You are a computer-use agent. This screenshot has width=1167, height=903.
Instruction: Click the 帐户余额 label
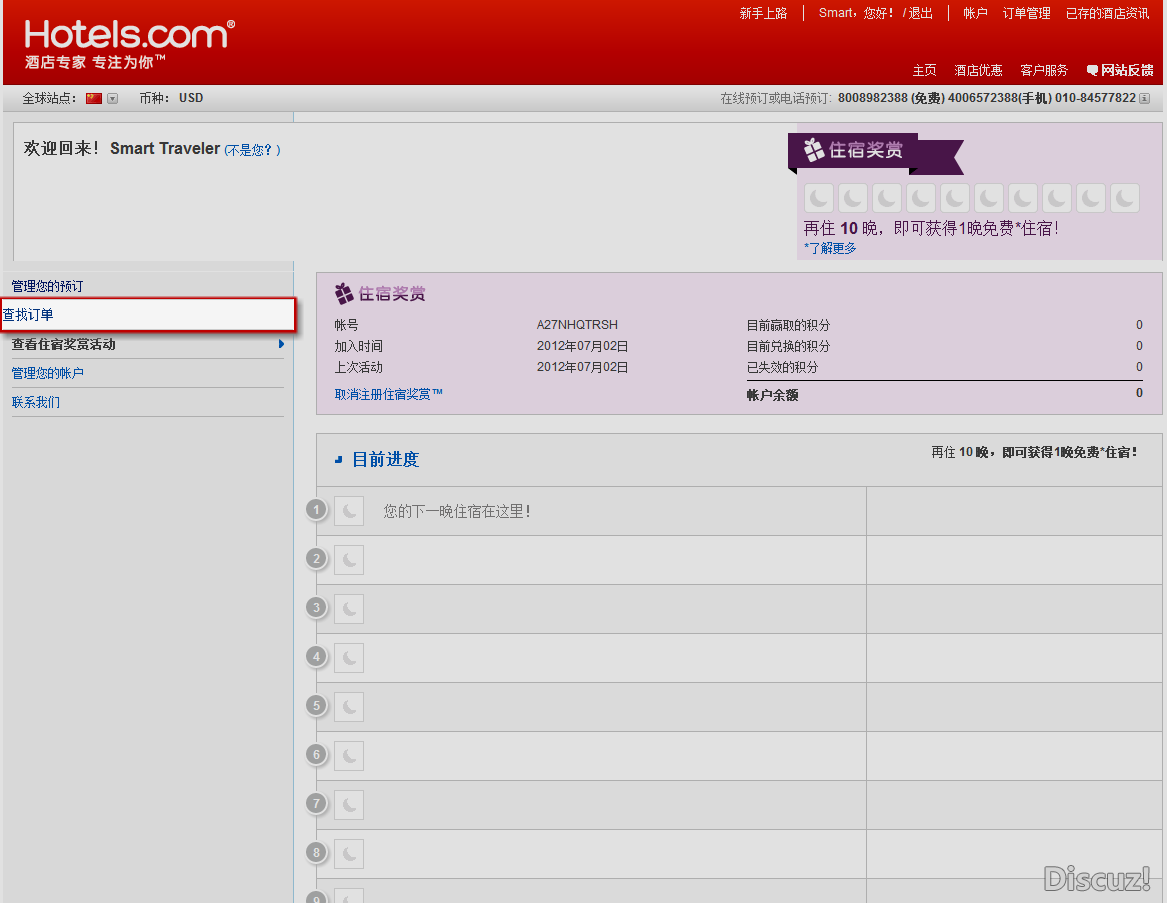773,395
